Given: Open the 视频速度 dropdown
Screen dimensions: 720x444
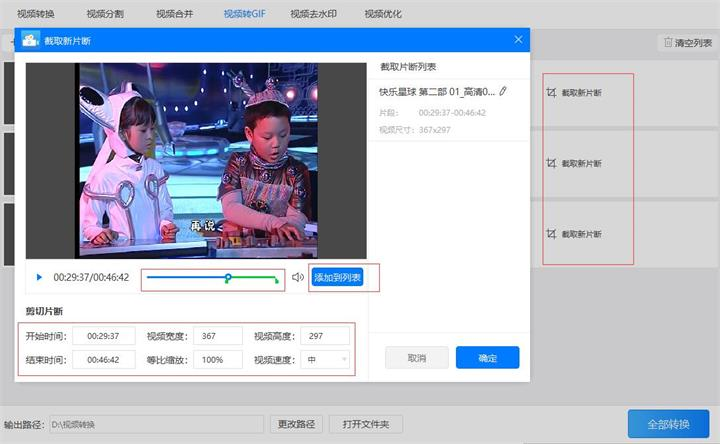Looking at the screenshot, I should click(x=325, y=360).
